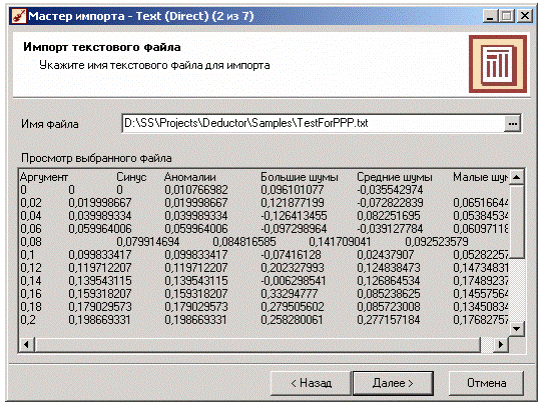Click the Имя файла label
Viewport: 543px width, 403px height.
(50, 124)
